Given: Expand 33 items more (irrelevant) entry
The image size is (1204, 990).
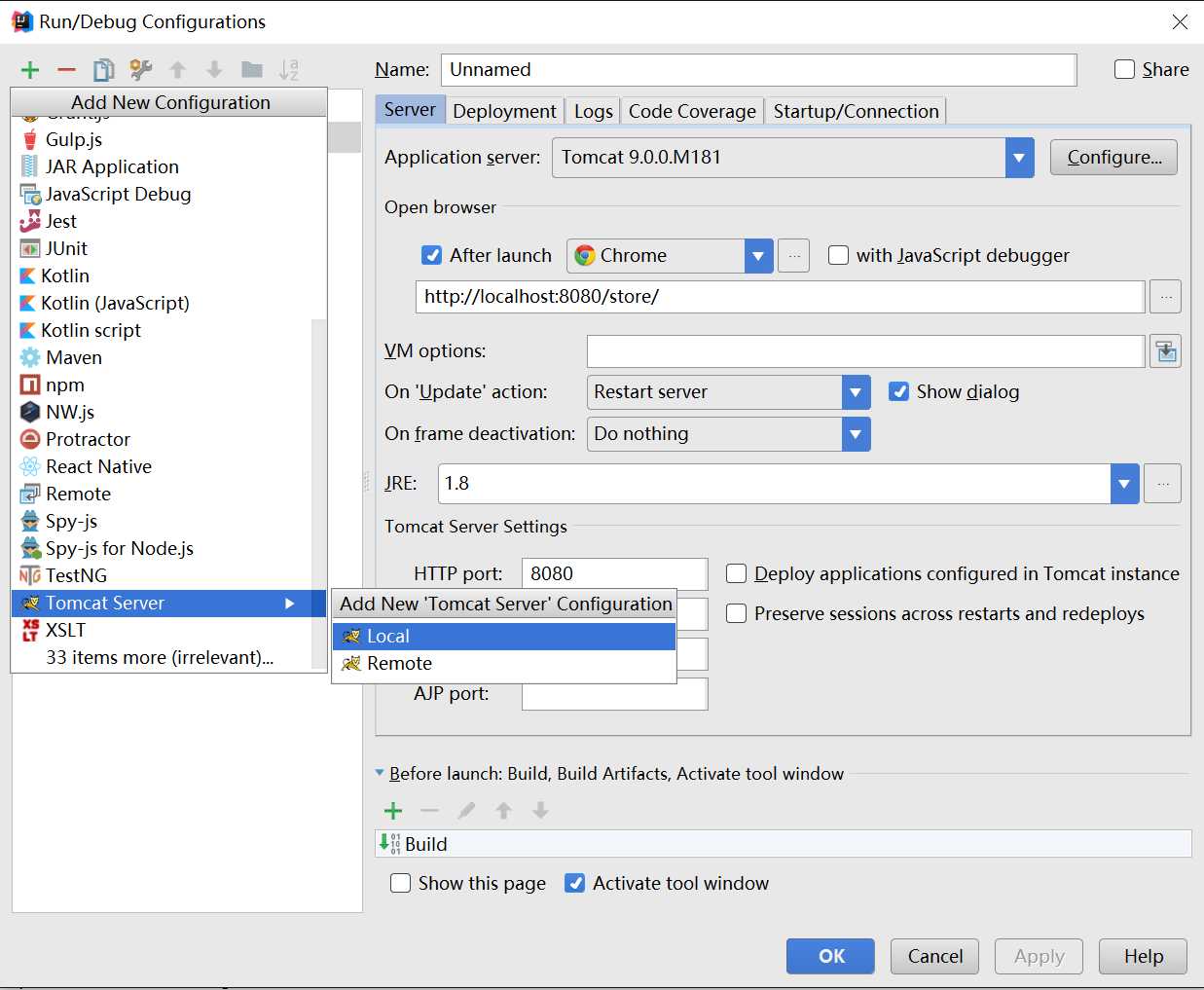Looking at the screenshot, I should 160,657.
